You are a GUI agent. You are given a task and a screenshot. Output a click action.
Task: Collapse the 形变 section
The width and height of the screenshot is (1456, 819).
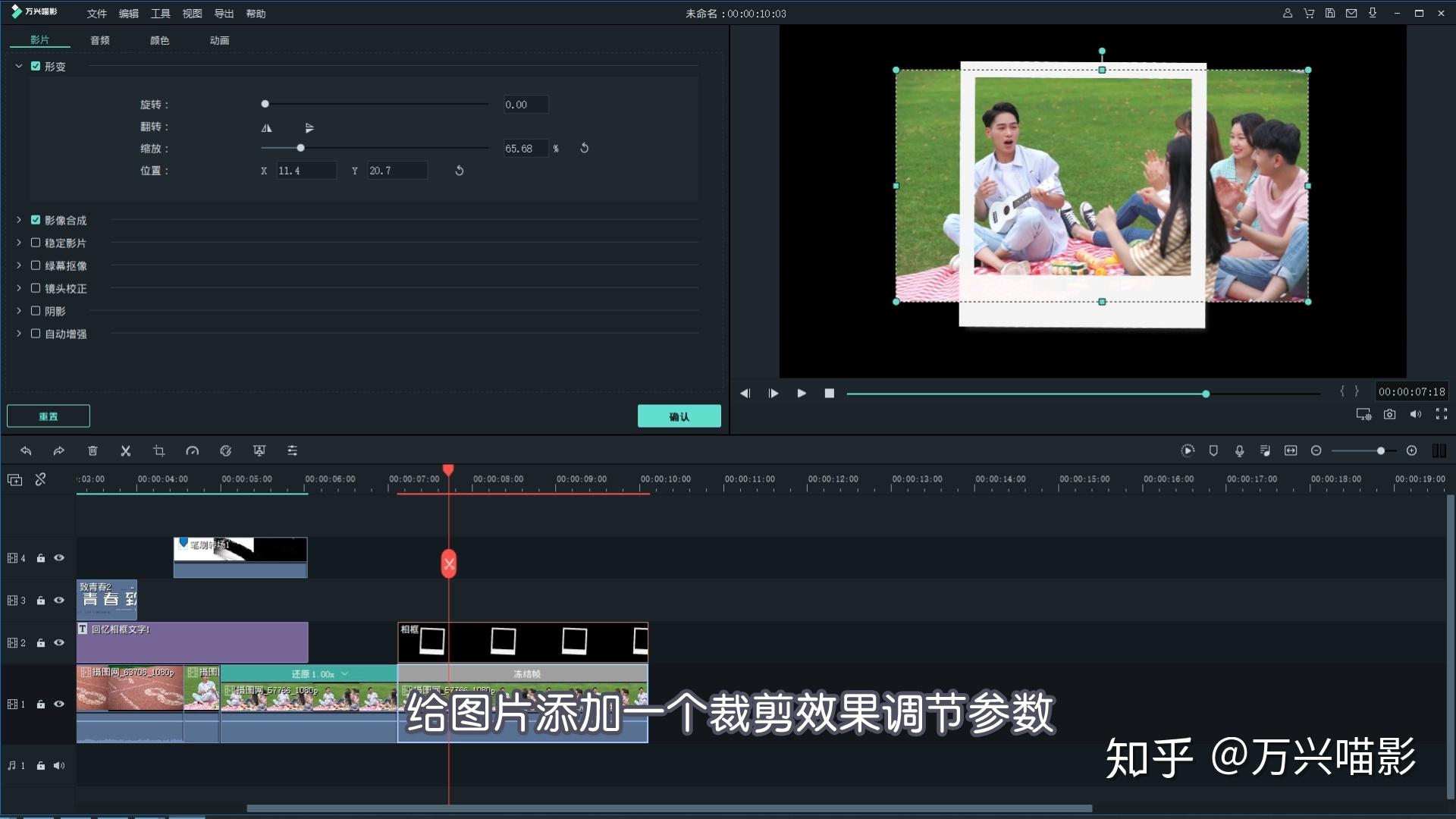tap(19, 66)
